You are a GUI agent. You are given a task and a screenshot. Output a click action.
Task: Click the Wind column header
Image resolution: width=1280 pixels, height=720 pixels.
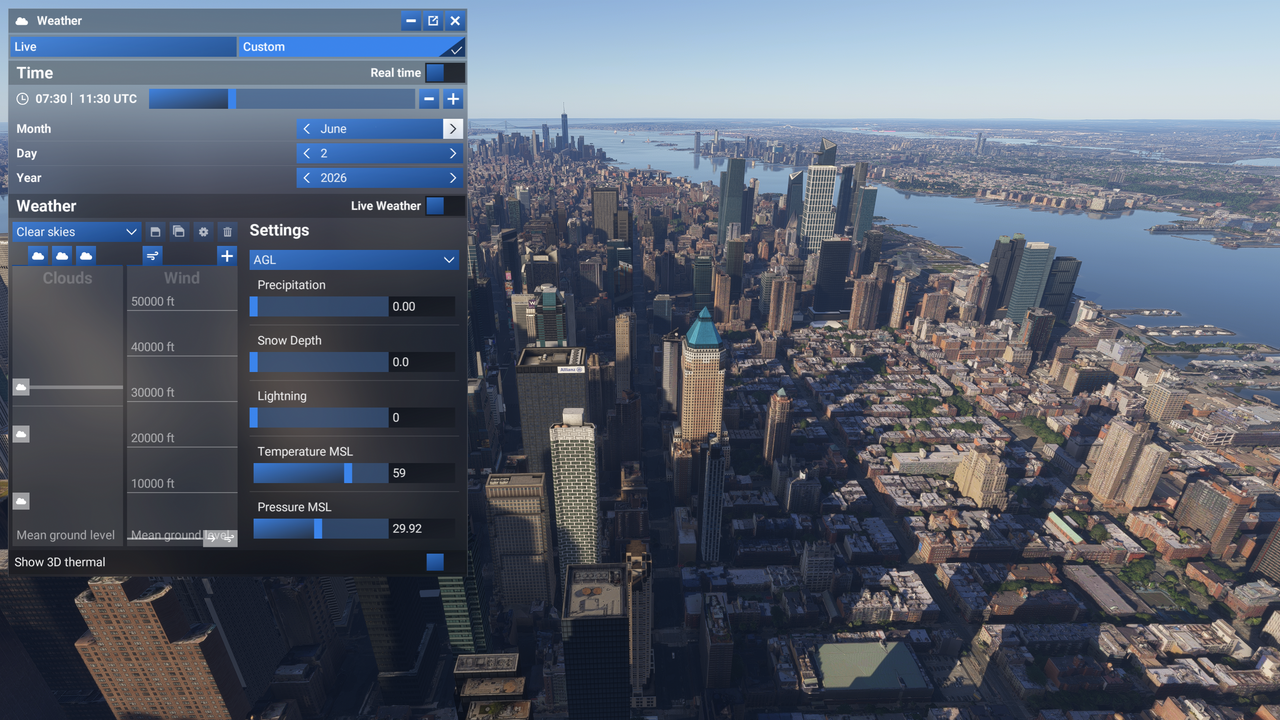[x=182, y=278]
